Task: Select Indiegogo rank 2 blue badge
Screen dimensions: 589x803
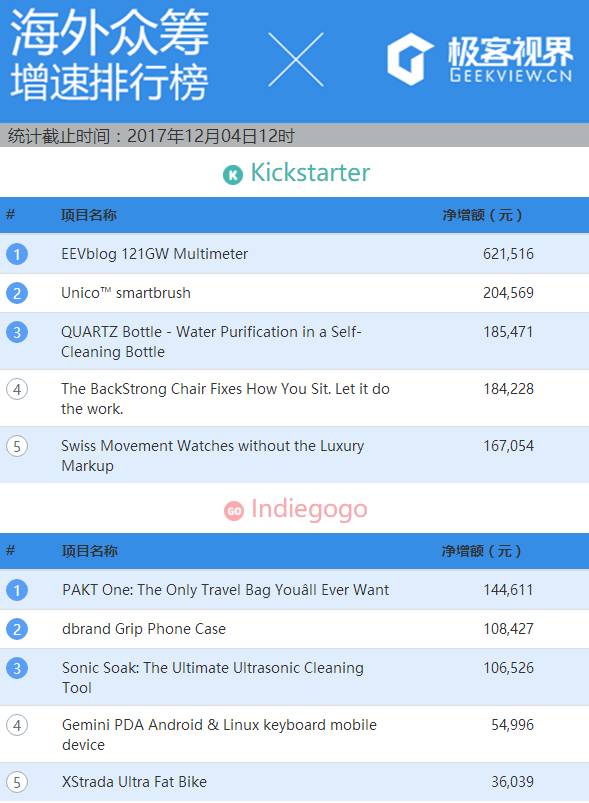Action: pos(17,629)
